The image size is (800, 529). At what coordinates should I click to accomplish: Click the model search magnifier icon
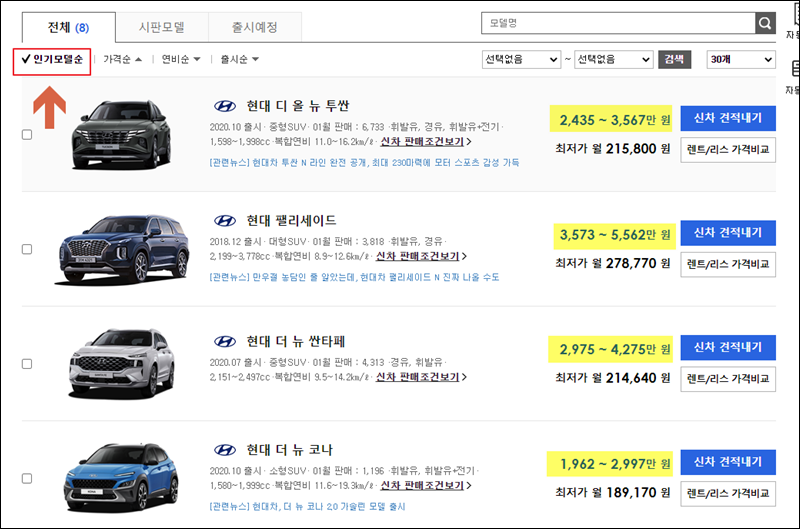pyautogui.click(x=765, y=23)
